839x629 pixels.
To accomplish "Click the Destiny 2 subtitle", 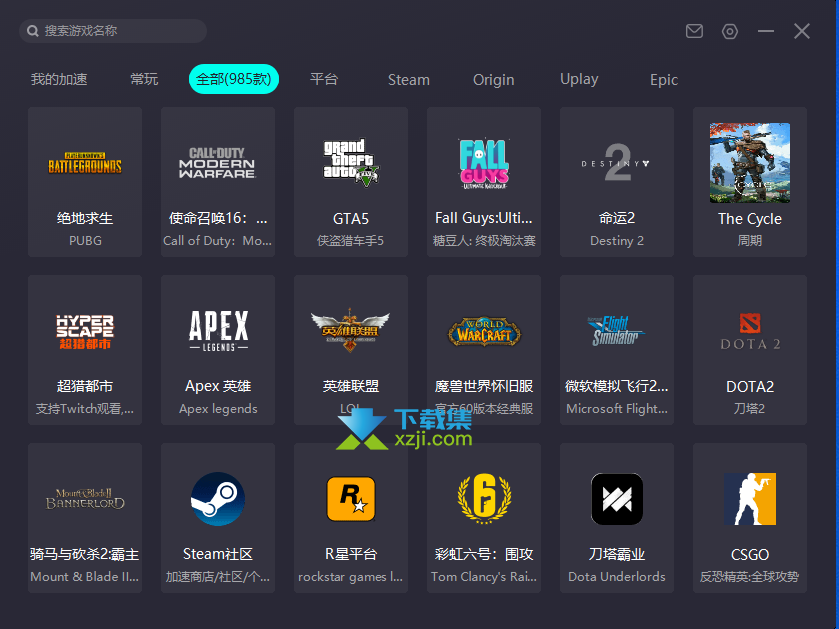I will (x=616, y=241).
